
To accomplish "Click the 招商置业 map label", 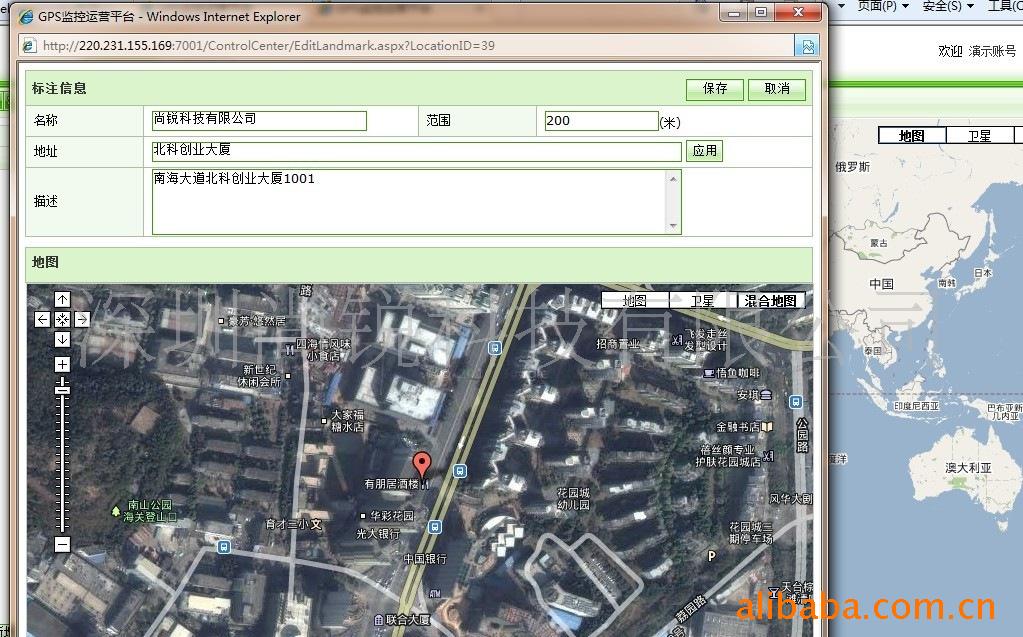I will [x=618, y=344].
